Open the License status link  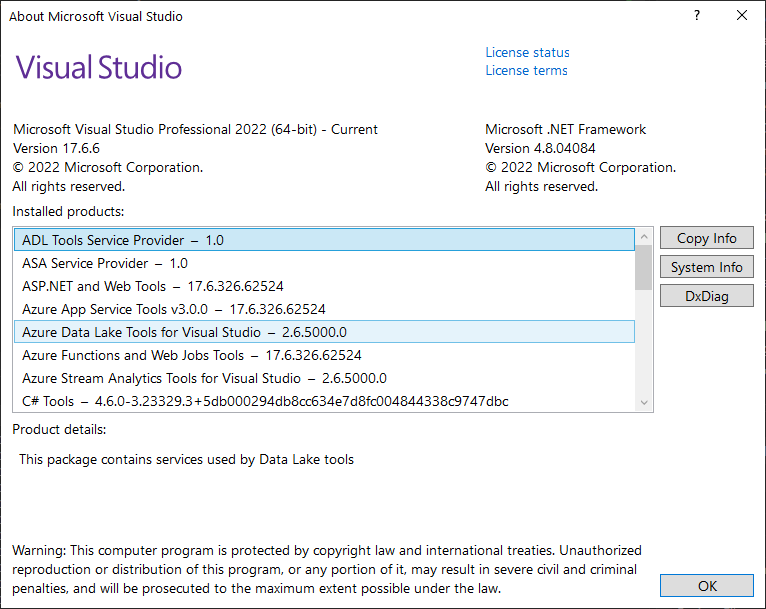click(527, 52)
